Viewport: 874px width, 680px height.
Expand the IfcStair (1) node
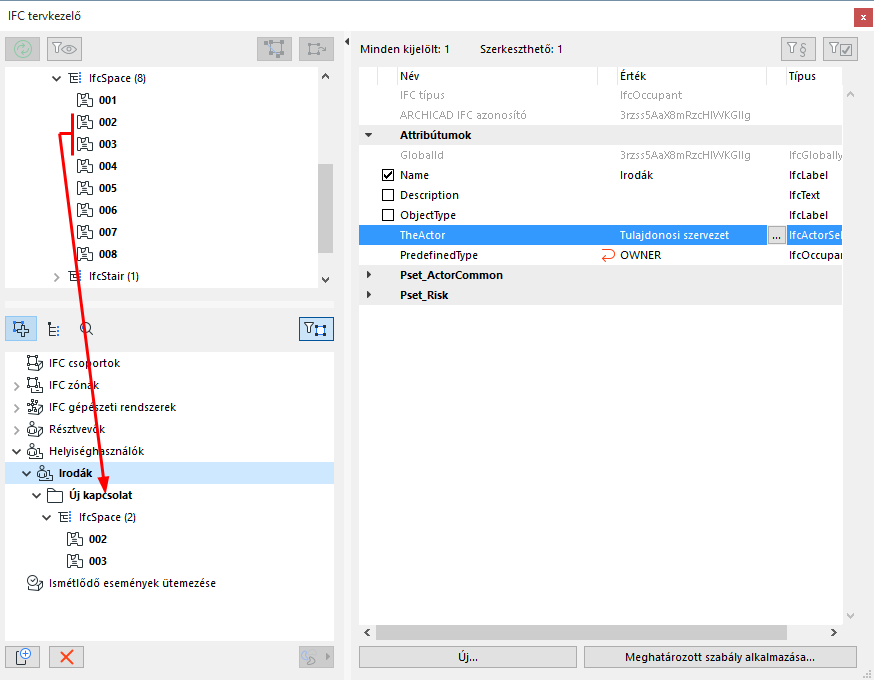pos(56,276)
